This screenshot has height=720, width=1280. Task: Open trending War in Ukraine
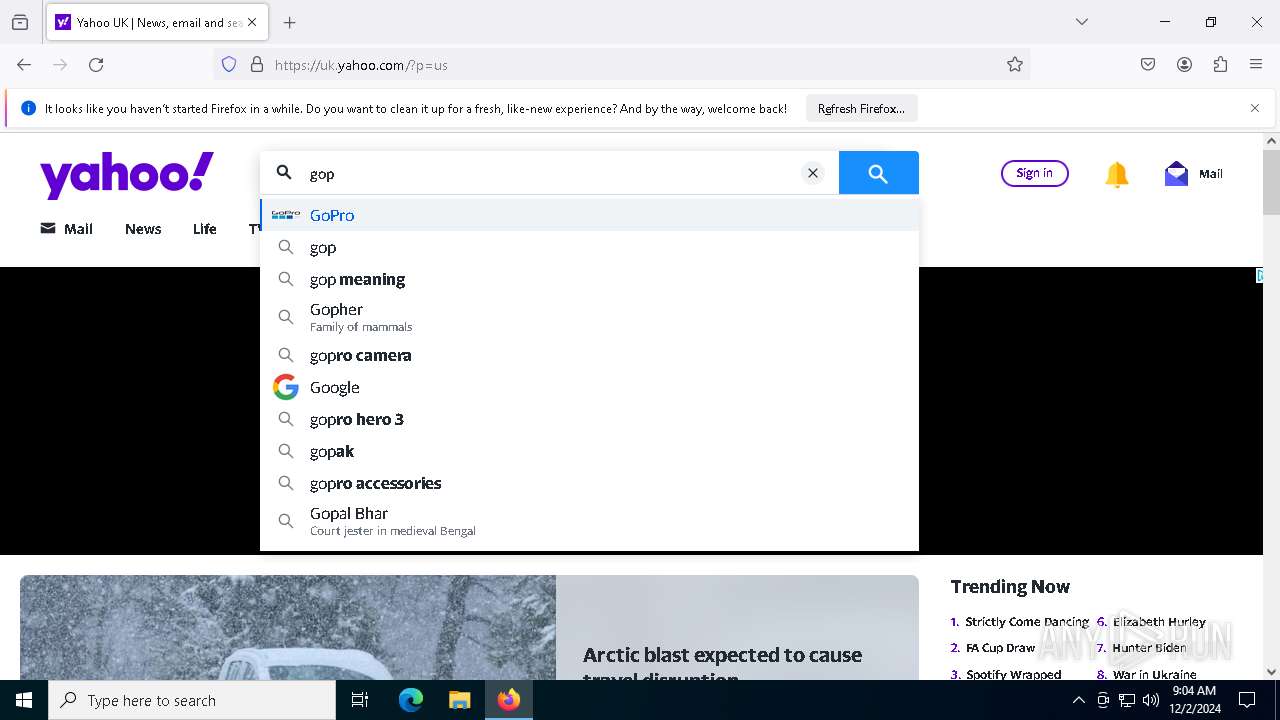click(1154, 674)
